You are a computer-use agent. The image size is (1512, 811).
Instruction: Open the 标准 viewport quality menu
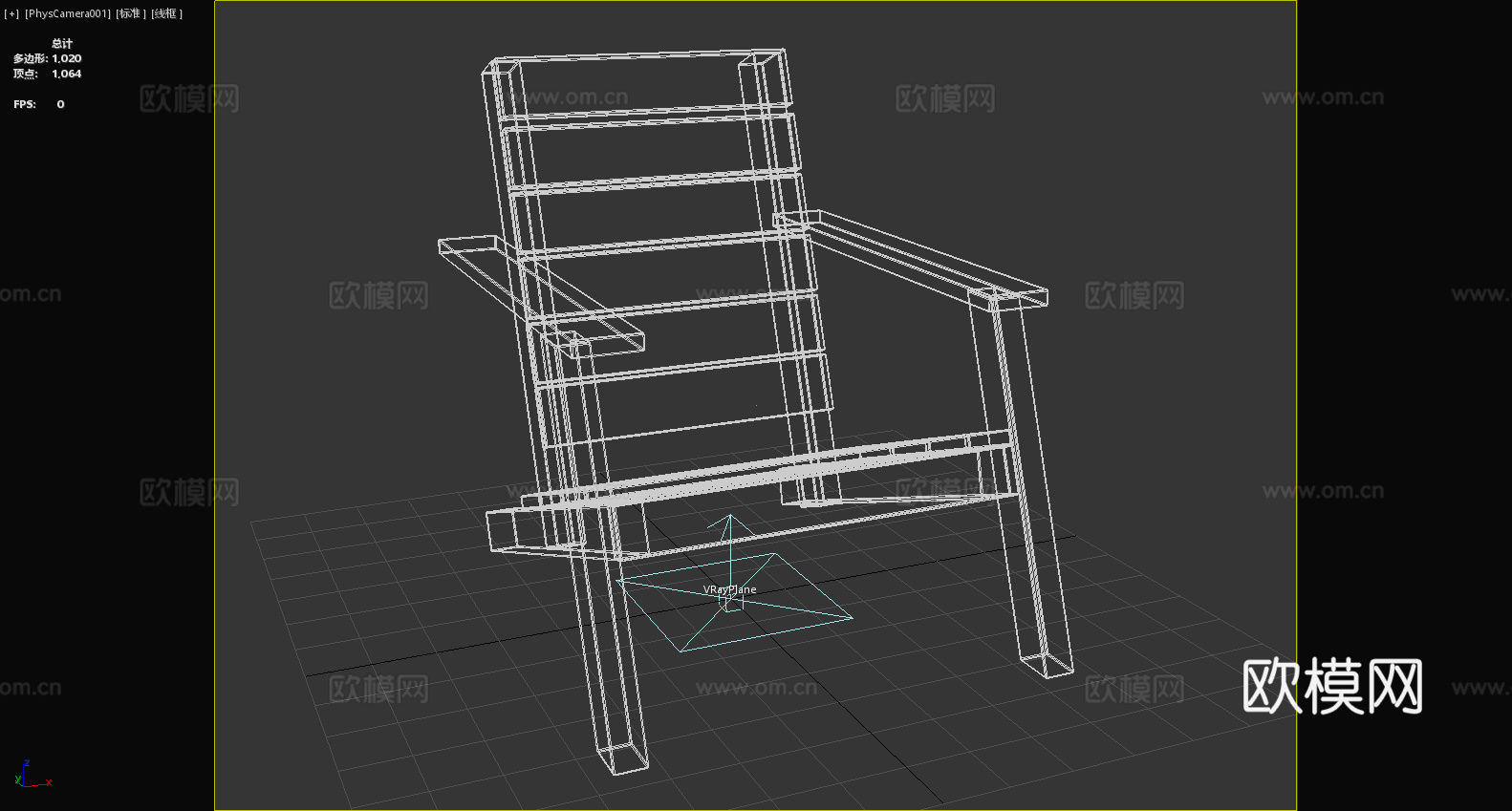point(131,13)
